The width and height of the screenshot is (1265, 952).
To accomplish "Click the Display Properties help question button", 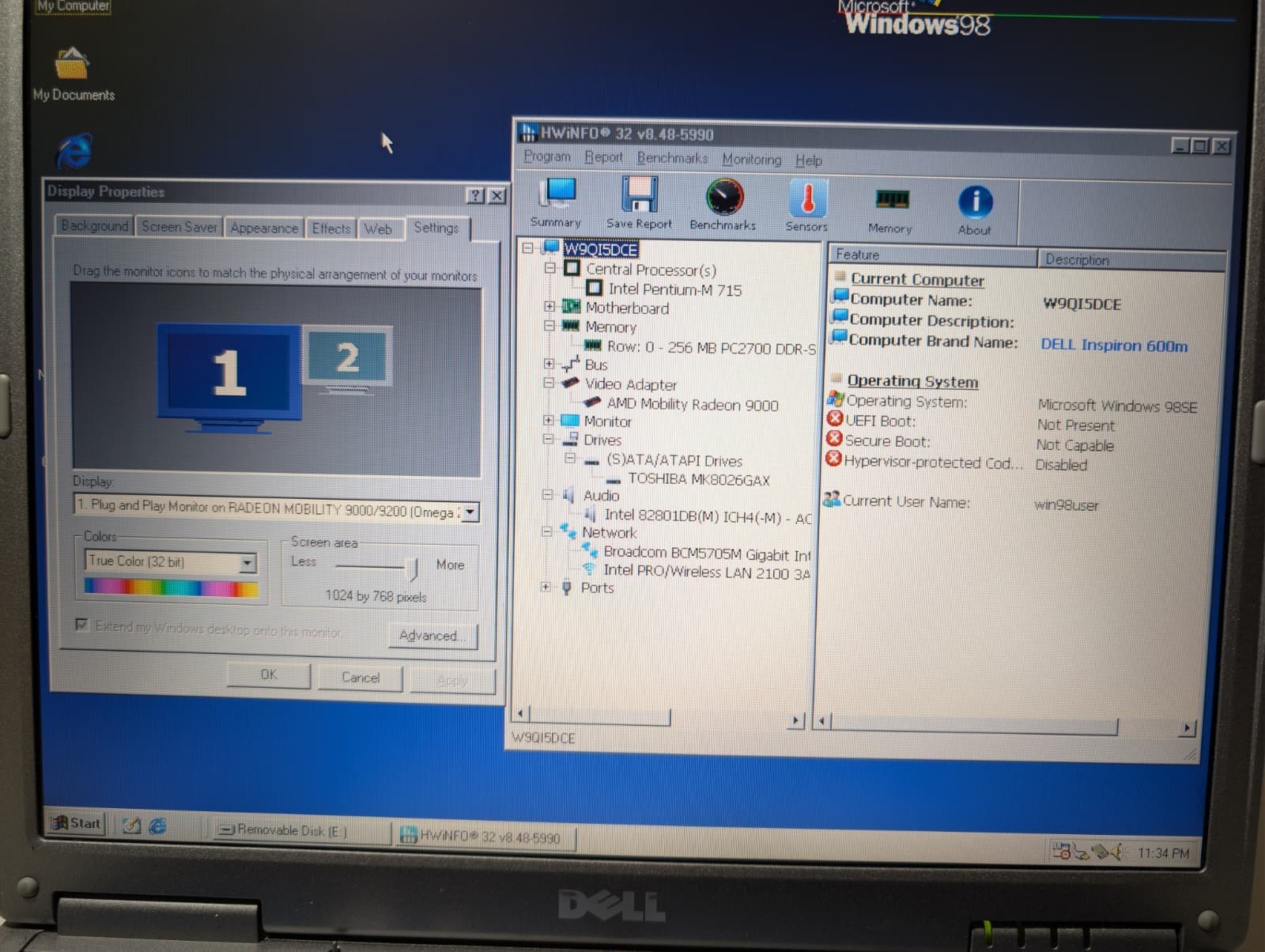I will tap(475, 195).
